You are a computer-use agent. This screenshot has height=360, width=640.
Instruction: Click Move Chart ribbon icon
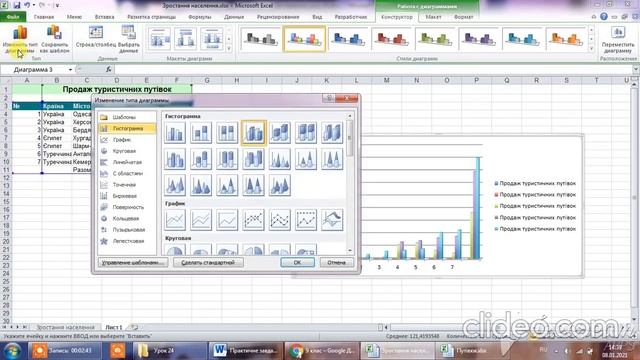[618, 40]
